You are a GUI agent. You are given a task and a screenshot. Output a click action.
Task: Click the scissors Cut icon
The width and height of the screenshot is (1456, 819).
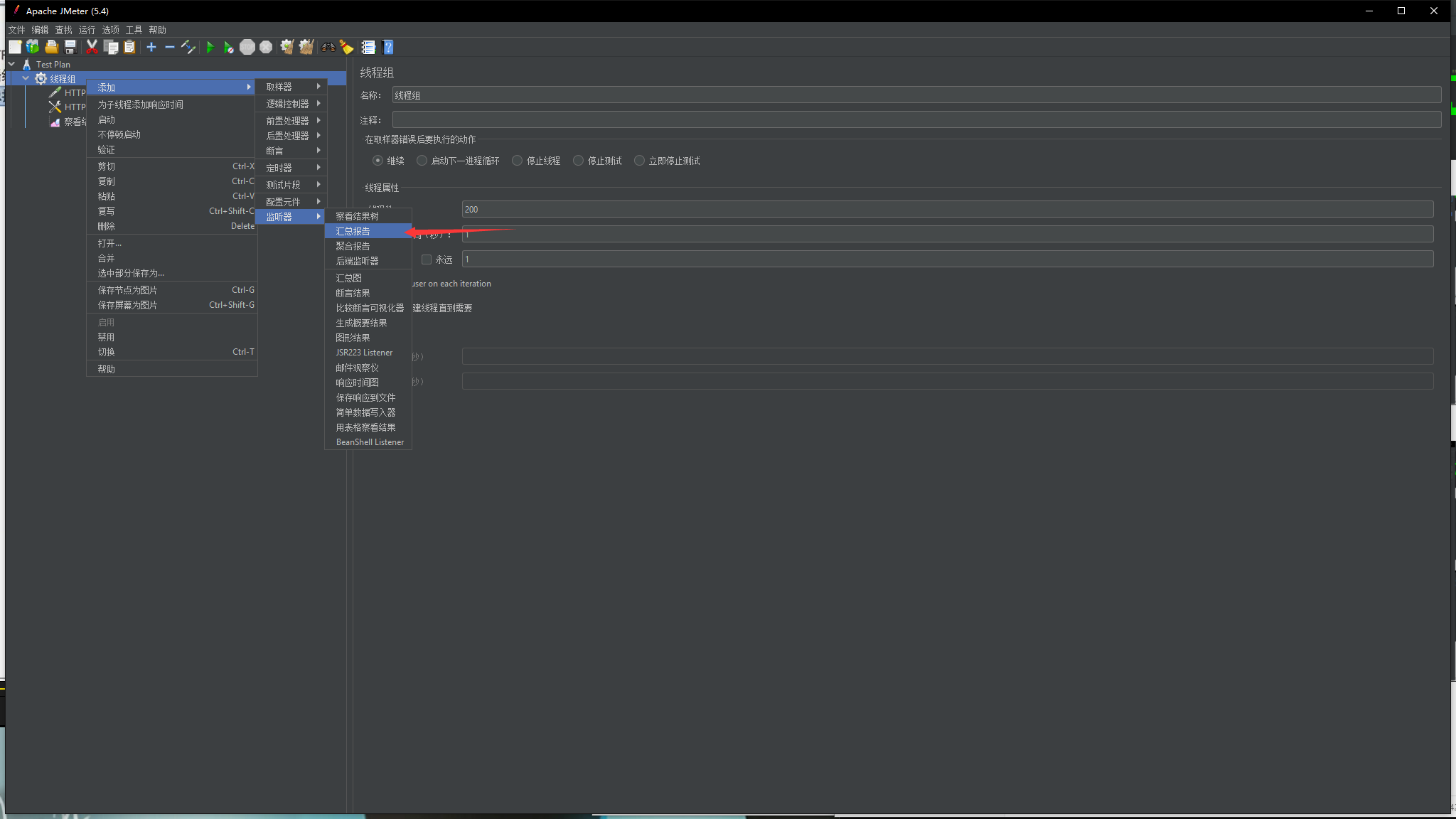click(92, 48)
